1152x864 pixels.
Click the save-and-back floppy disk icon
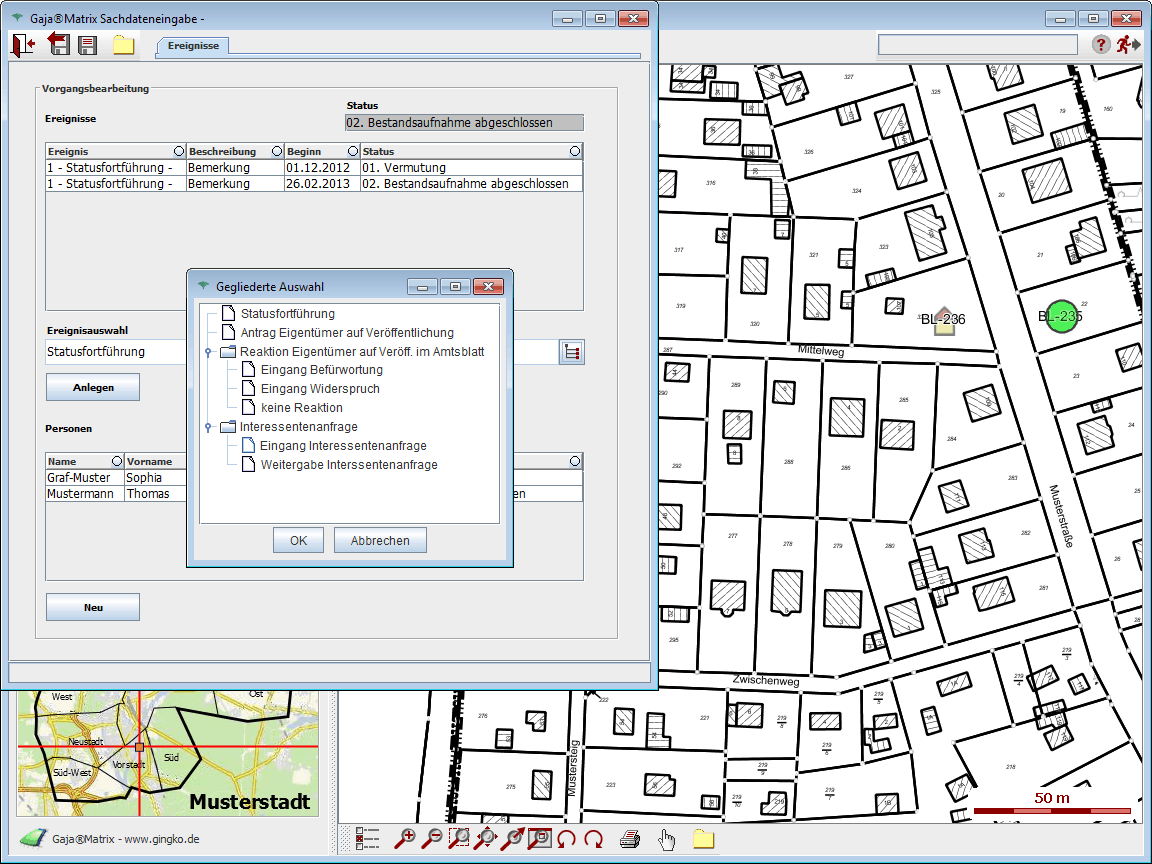pyautogui.click(x=57, y=44)
